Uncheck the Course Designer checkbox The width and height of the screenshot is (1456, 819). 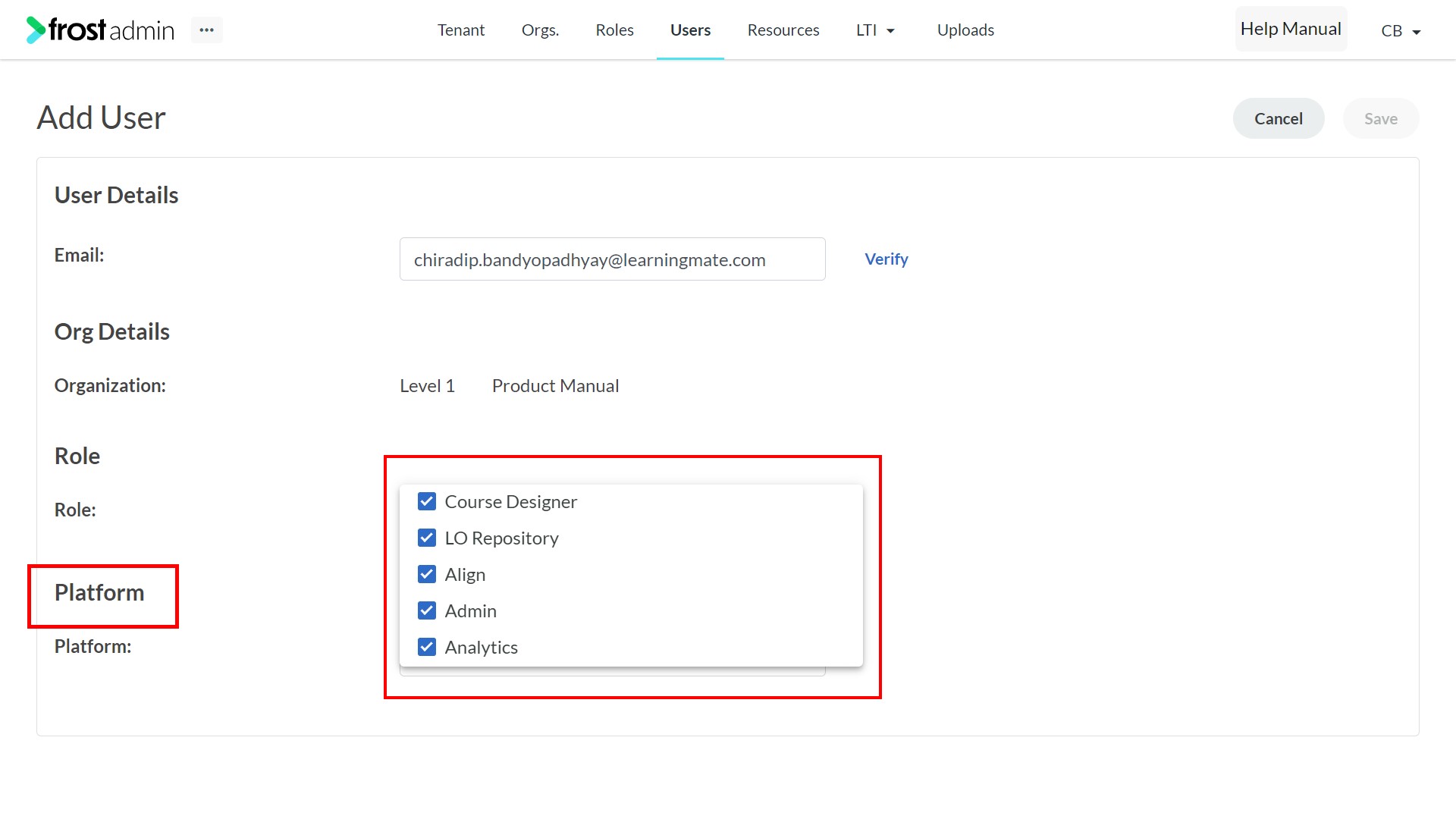pyautogui.click(x=427, y=502)
